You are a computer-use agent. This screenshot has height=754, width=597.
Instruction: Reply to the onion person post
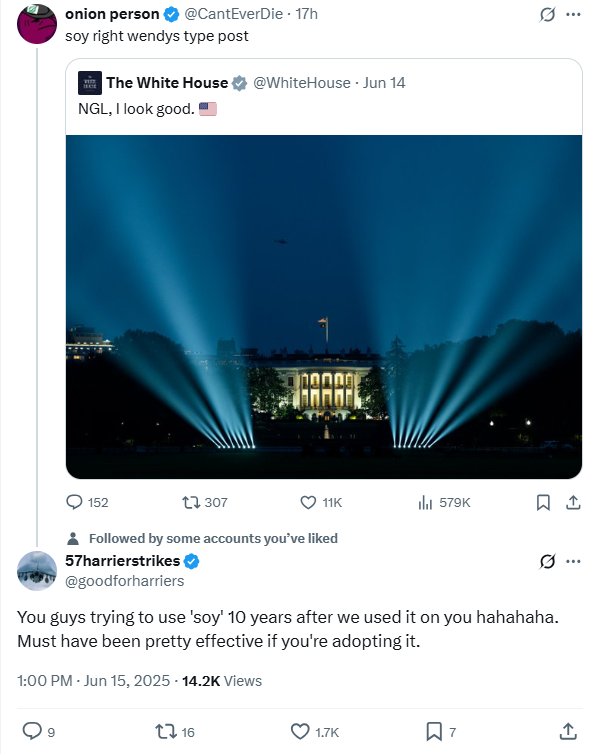87,503
